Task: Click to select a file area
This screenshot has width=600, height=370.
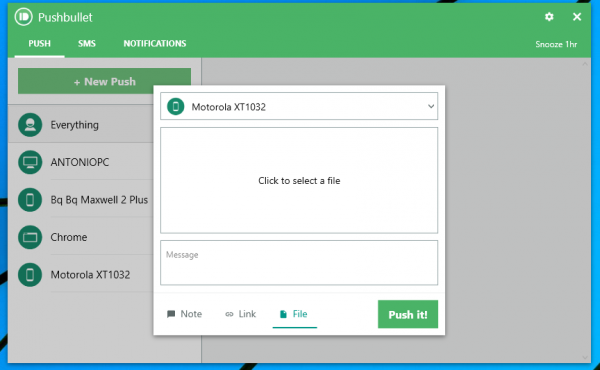Action: (299, 180)
